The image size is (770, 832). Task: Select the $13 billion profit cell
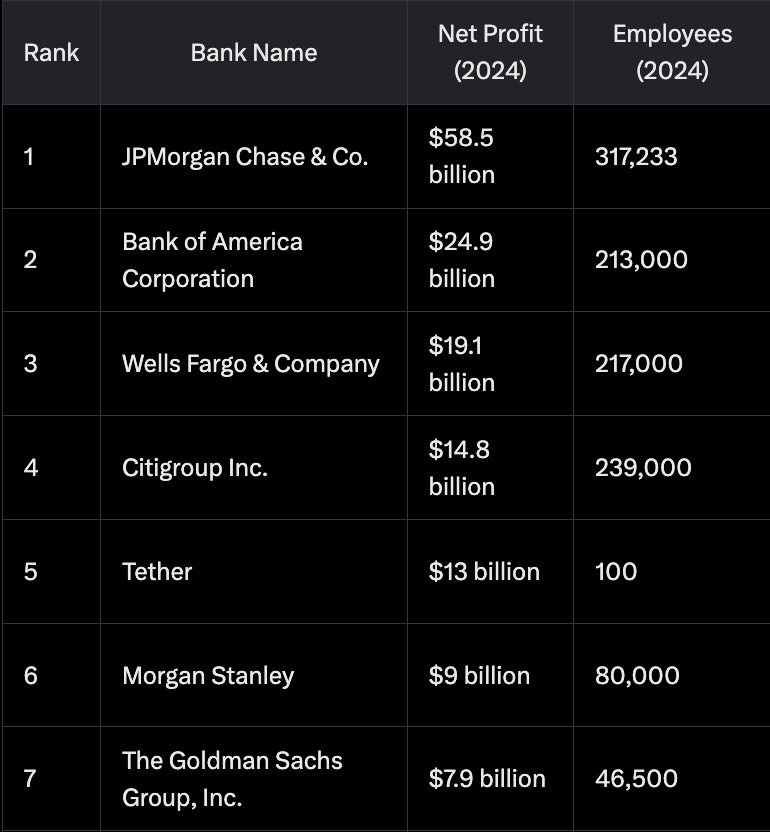[484, 572]
